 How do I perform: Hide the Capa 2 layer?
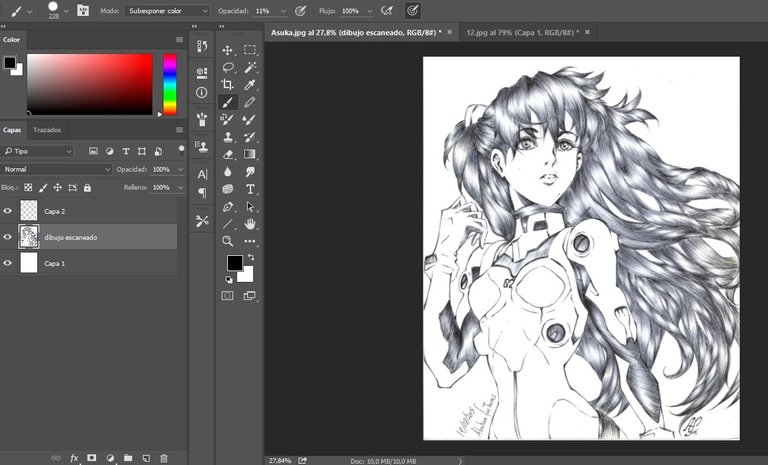coord(7,211)
